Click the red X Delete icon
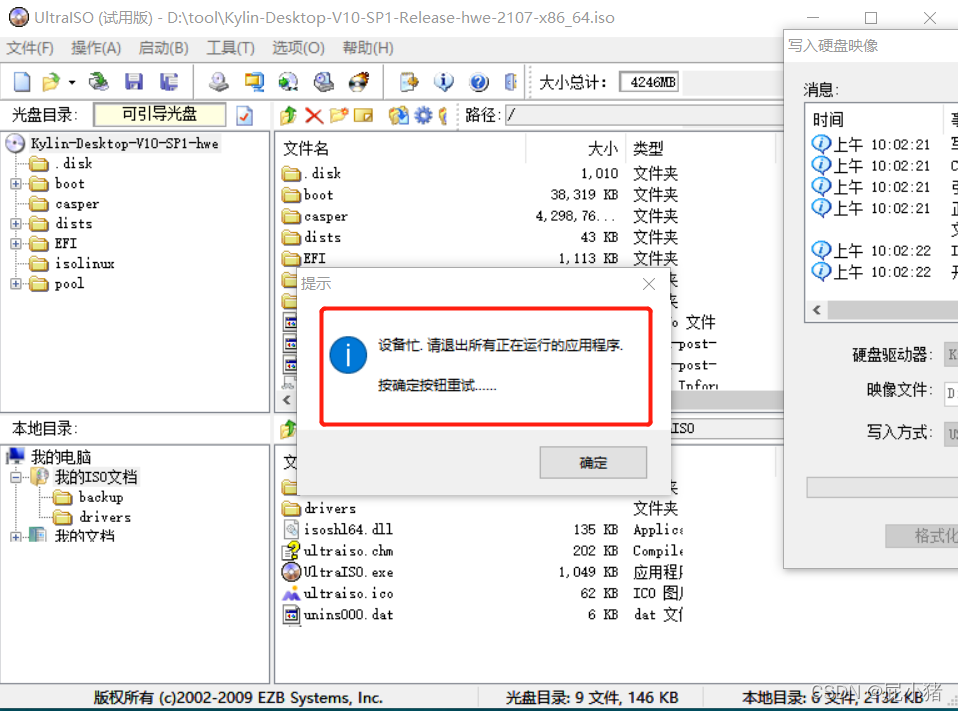 314,115
